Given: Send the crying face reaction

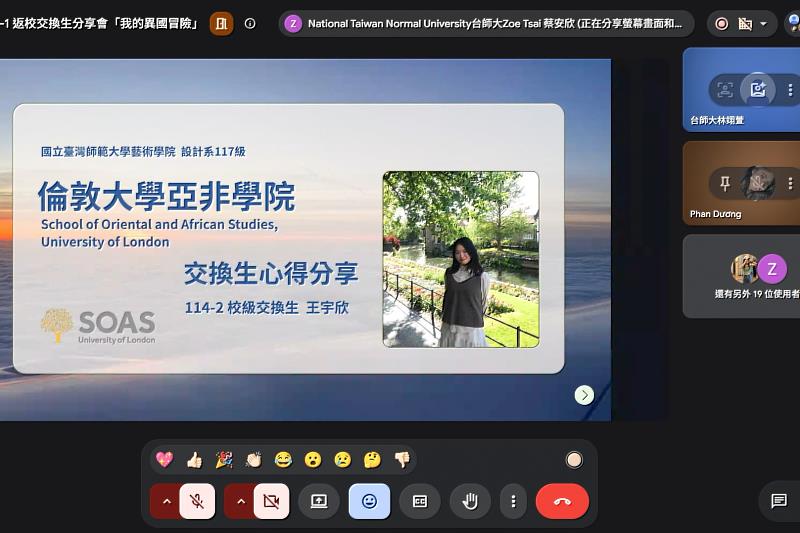Looking at the screenshot, I should point(343,460).
